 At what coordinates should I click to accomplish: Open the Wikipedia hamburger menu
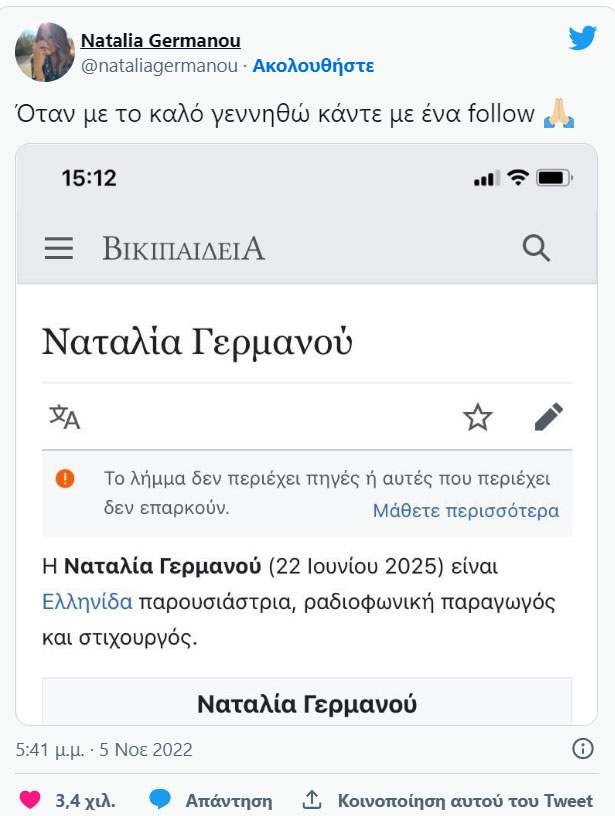click(x=59, y=248)
